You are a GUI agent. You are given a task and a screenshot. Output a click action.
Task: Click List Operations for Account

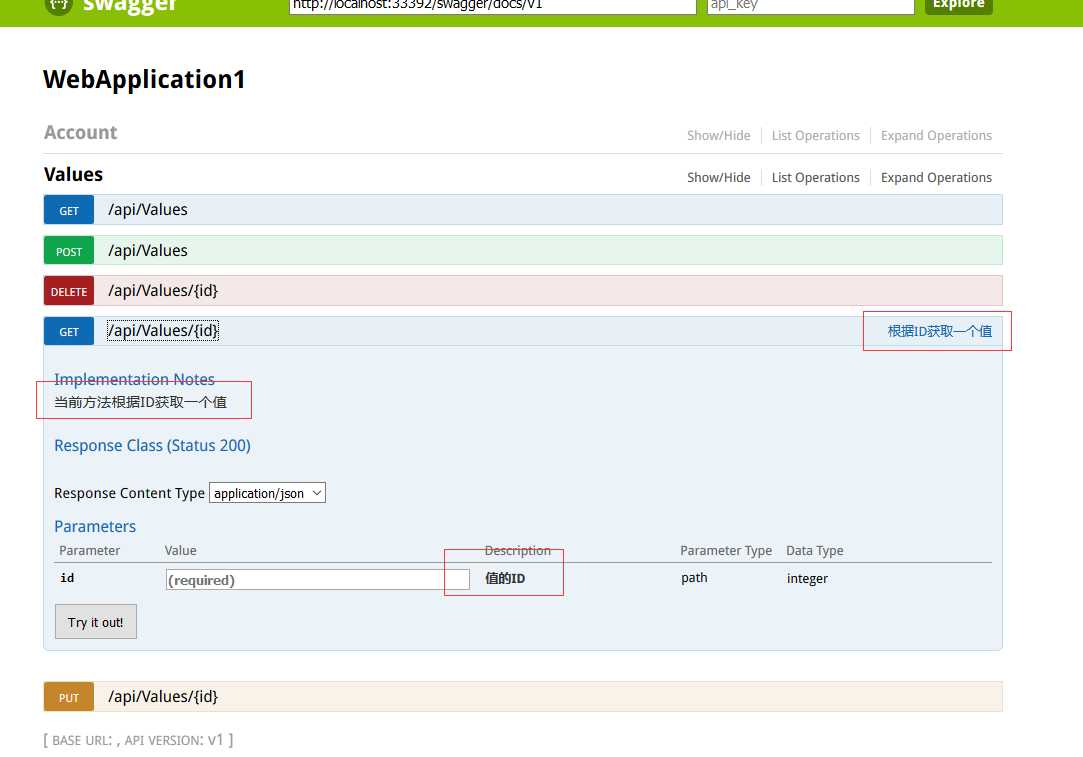(x=815, y=135)
